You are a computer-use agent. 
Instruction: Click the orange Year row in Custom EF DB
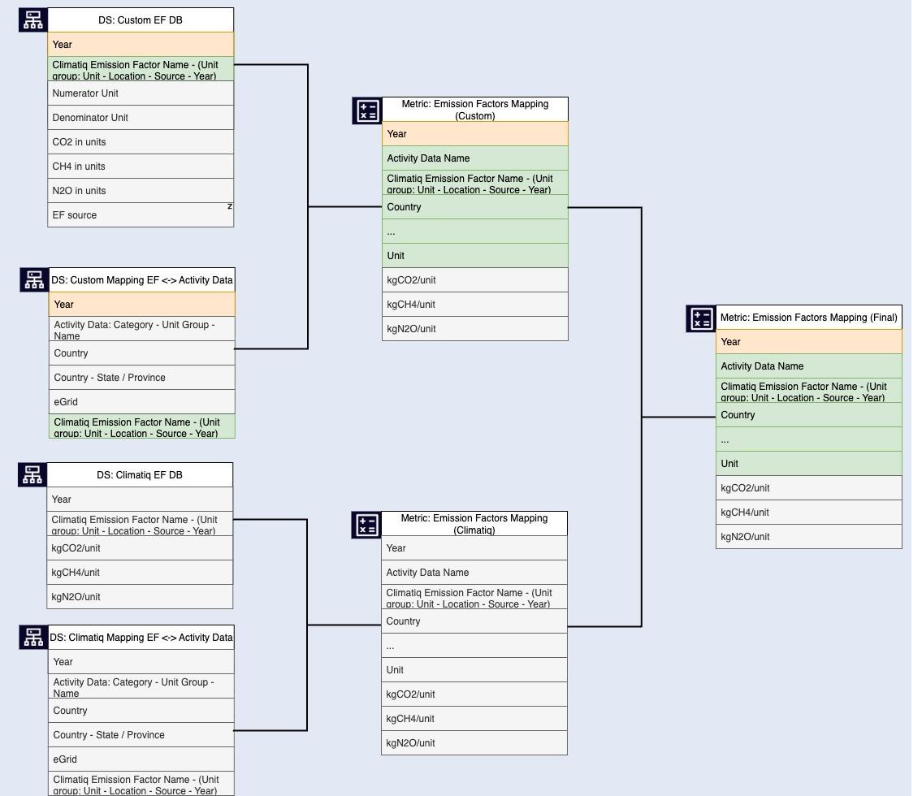(141, 44)
